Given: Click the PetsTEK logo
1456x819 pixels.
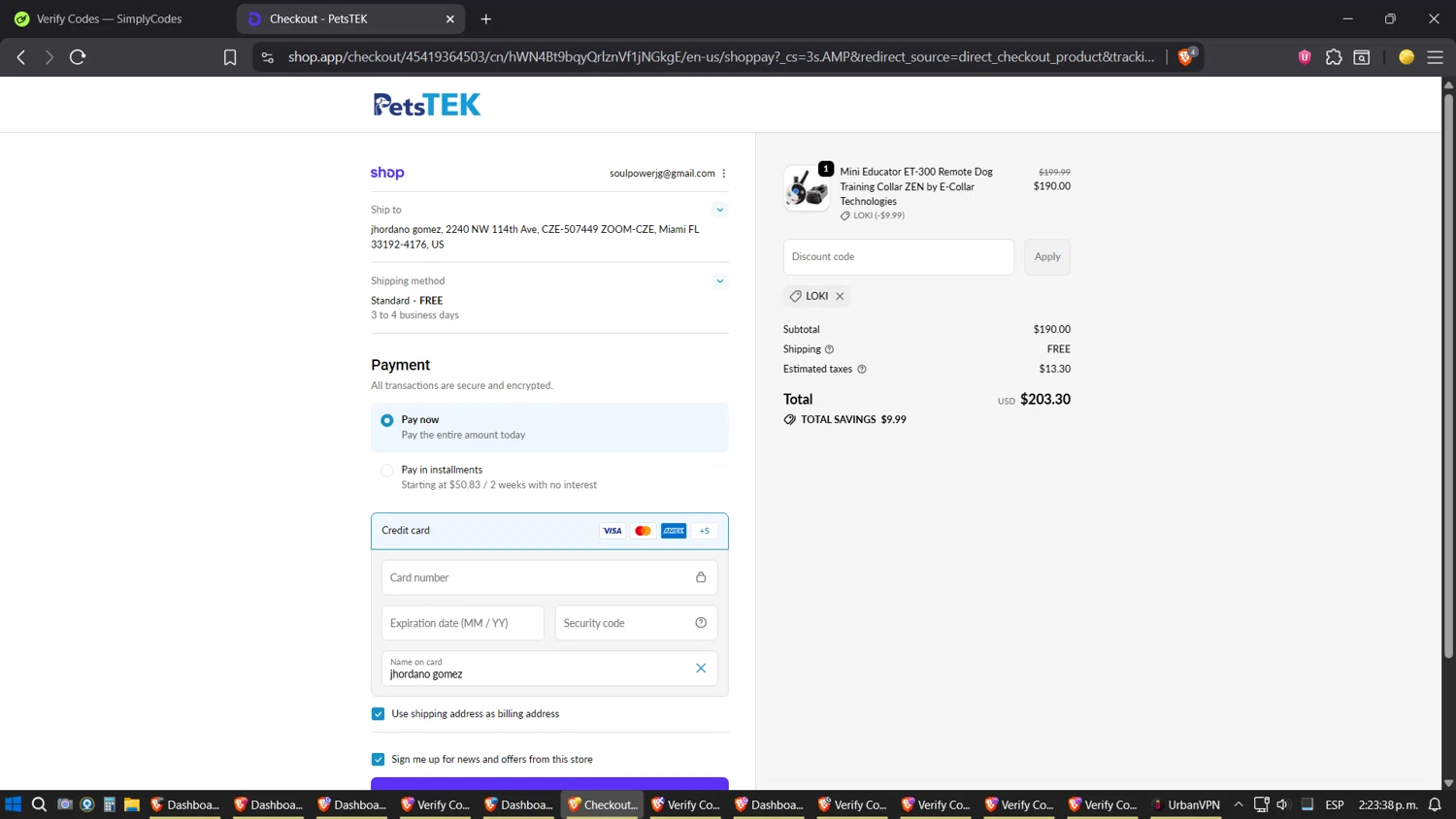Looking at the screenshot, I should click(x=427, y=105).
